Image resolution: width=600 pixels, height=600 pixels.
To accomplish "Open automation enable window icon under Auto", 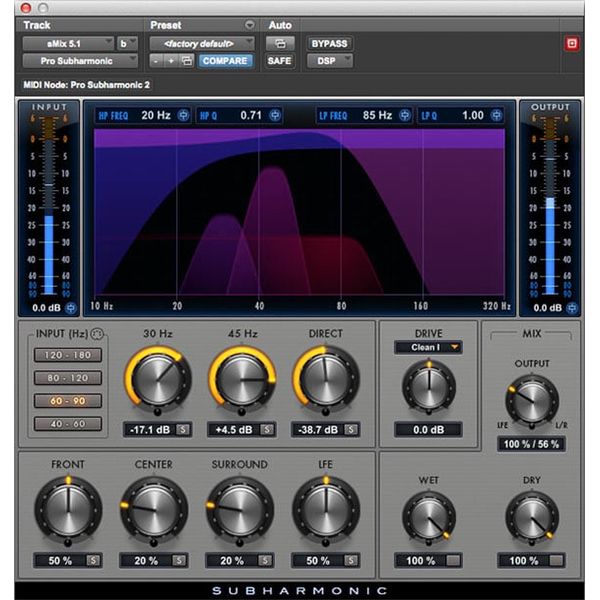I will point(280,44).
